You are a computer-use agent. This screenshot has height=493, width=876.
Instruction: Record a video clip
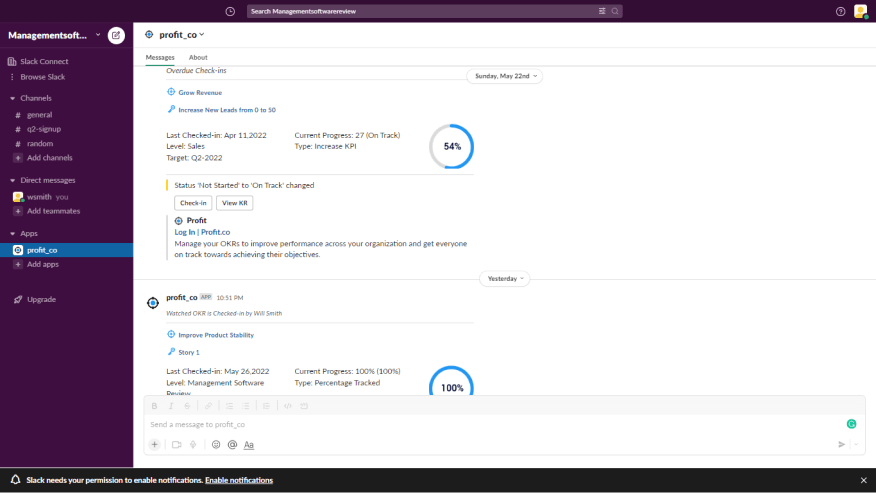coord(177,444)
